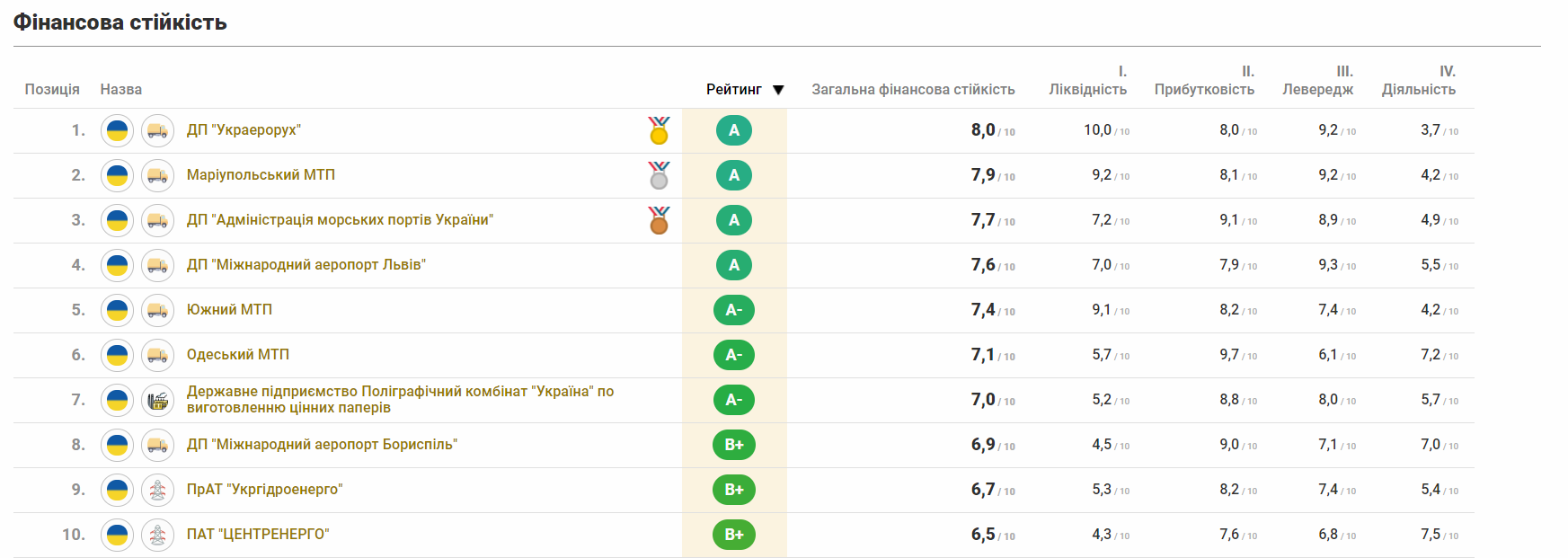The image size is (1568, 558).
Task: Click the truck icon for аеропорт Бориспіль row
Action: click(158, 445)
